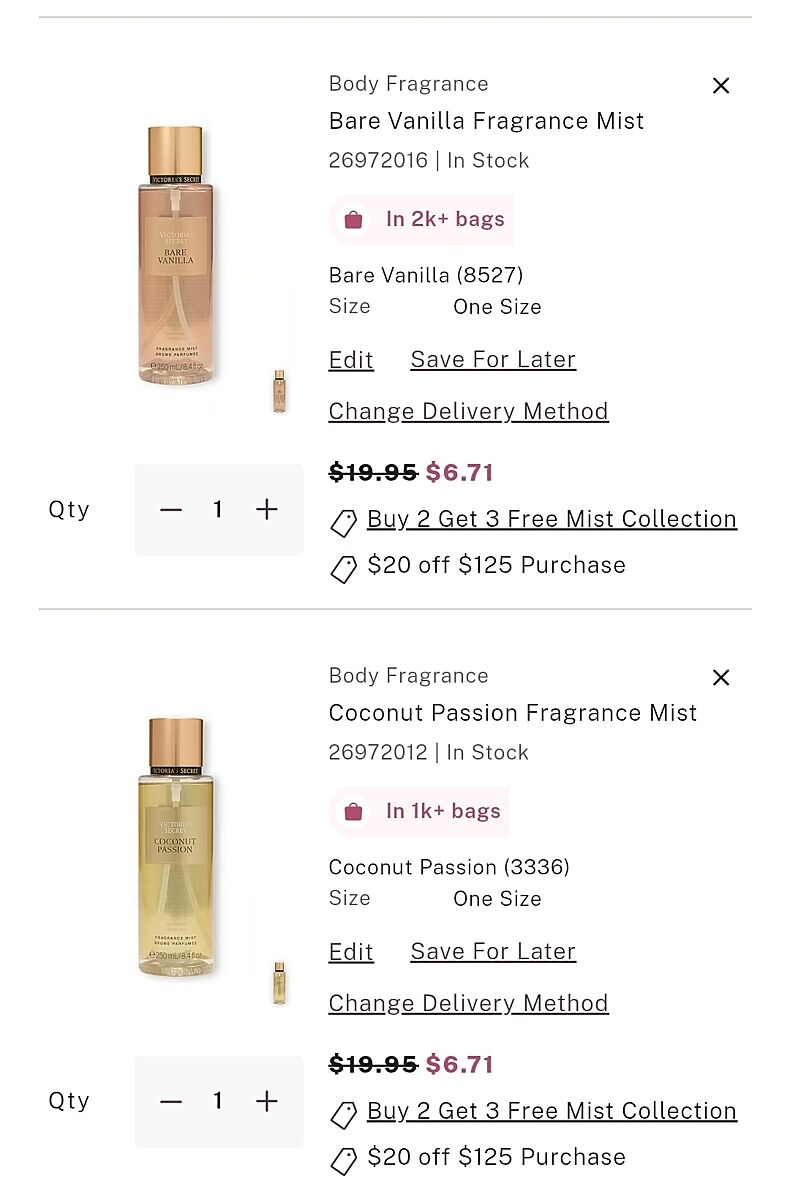Decrease Bare Vanilla quantity with minus

tap(171, 510)
